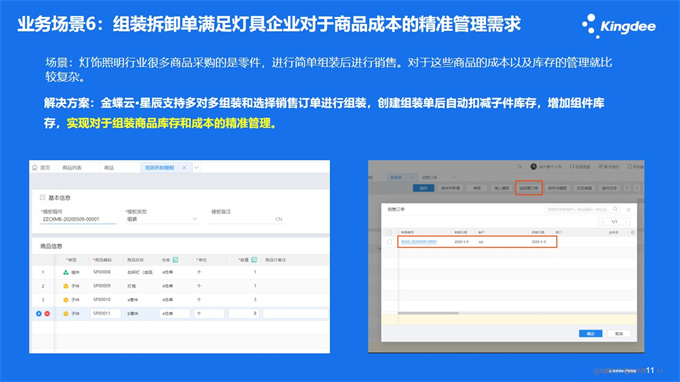
Task: Click the yellow sub-item icon in SP00010 row
Action: [x=65, y=300]
